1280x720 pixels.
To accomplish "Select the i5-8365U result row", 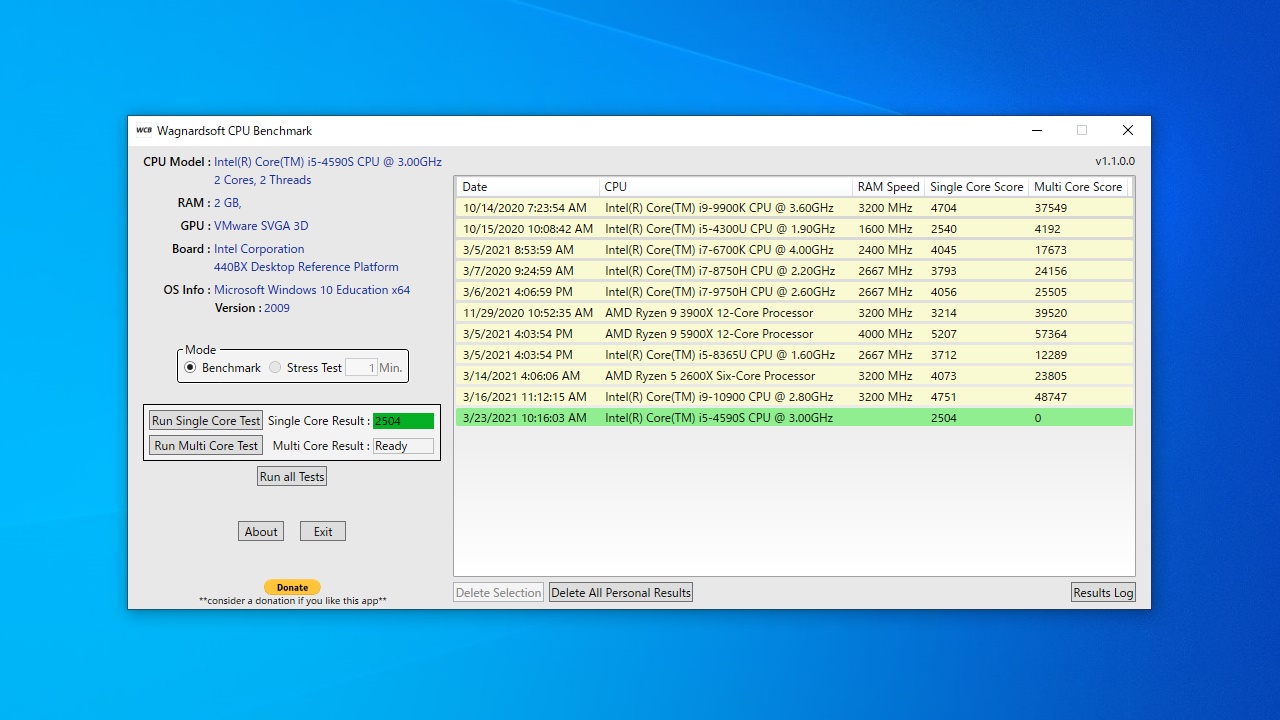I will [x=794, y=355].
